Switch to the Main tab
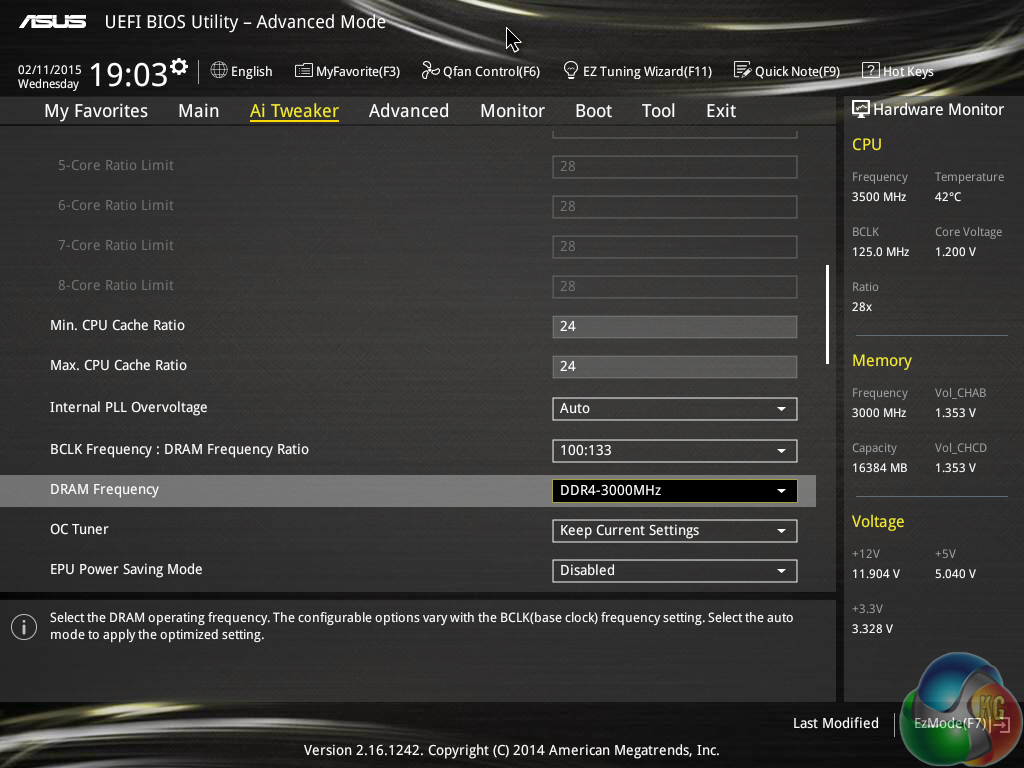 [199, 111]
